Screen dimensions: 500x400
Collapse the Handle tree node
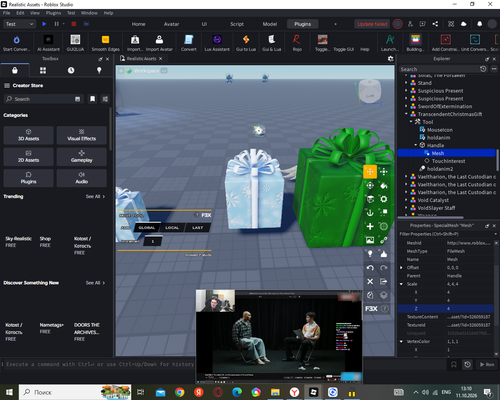pos(416,145)
